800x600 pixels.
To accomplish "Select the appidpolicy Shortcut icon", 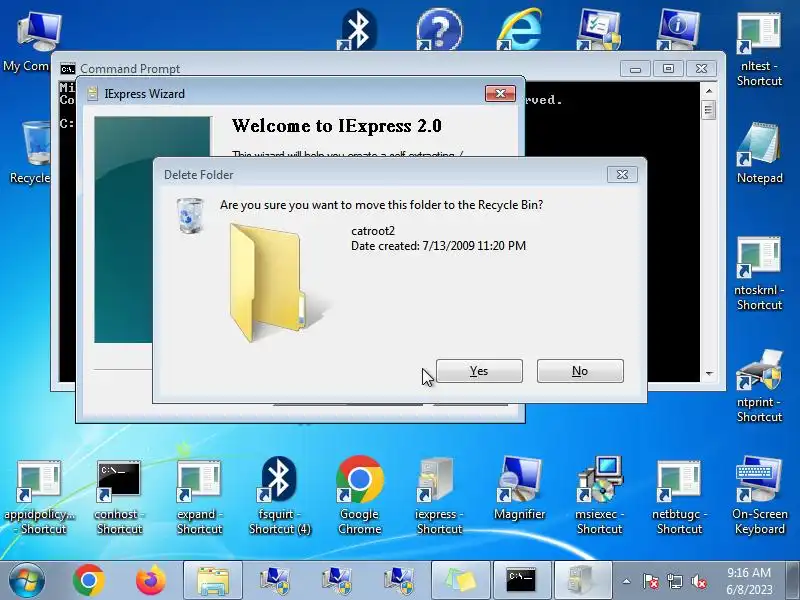I will click(39, 497).
